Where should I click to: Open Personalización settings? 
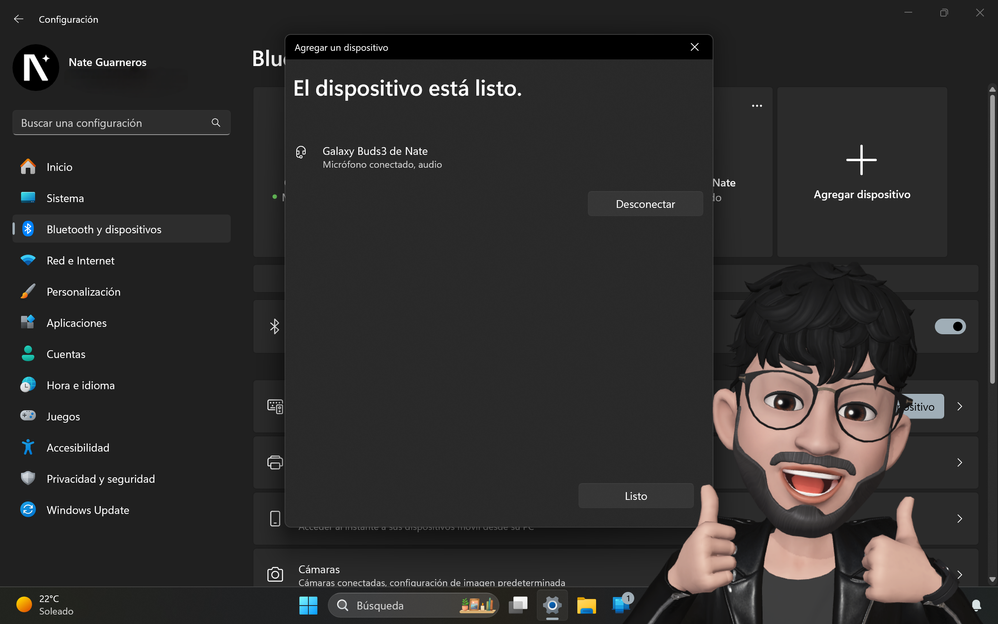[122, 292]
